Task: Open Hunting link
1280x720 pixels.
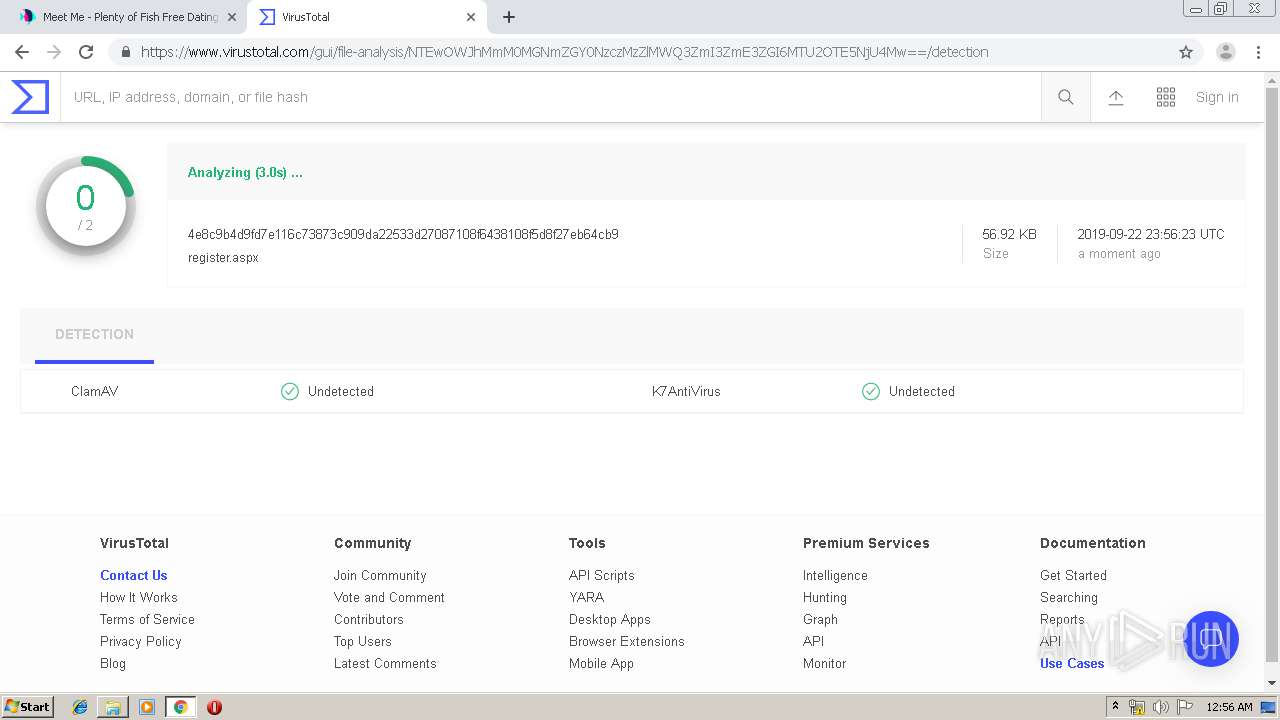Action: [824, 597]
